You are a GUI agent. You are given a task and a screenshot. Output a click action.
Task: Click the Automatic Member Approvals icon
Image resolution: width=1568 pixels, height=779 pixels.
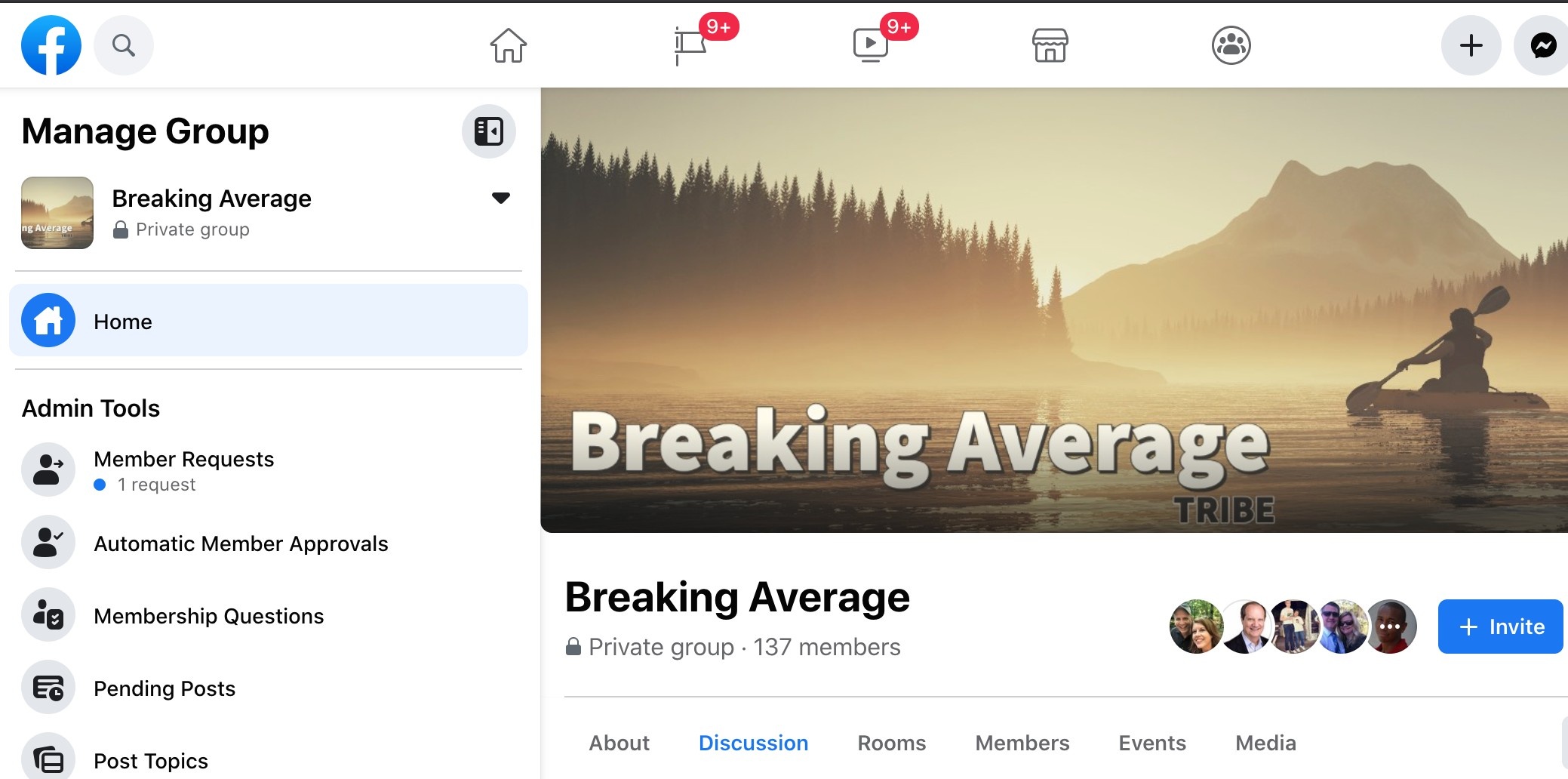point(48,543)
